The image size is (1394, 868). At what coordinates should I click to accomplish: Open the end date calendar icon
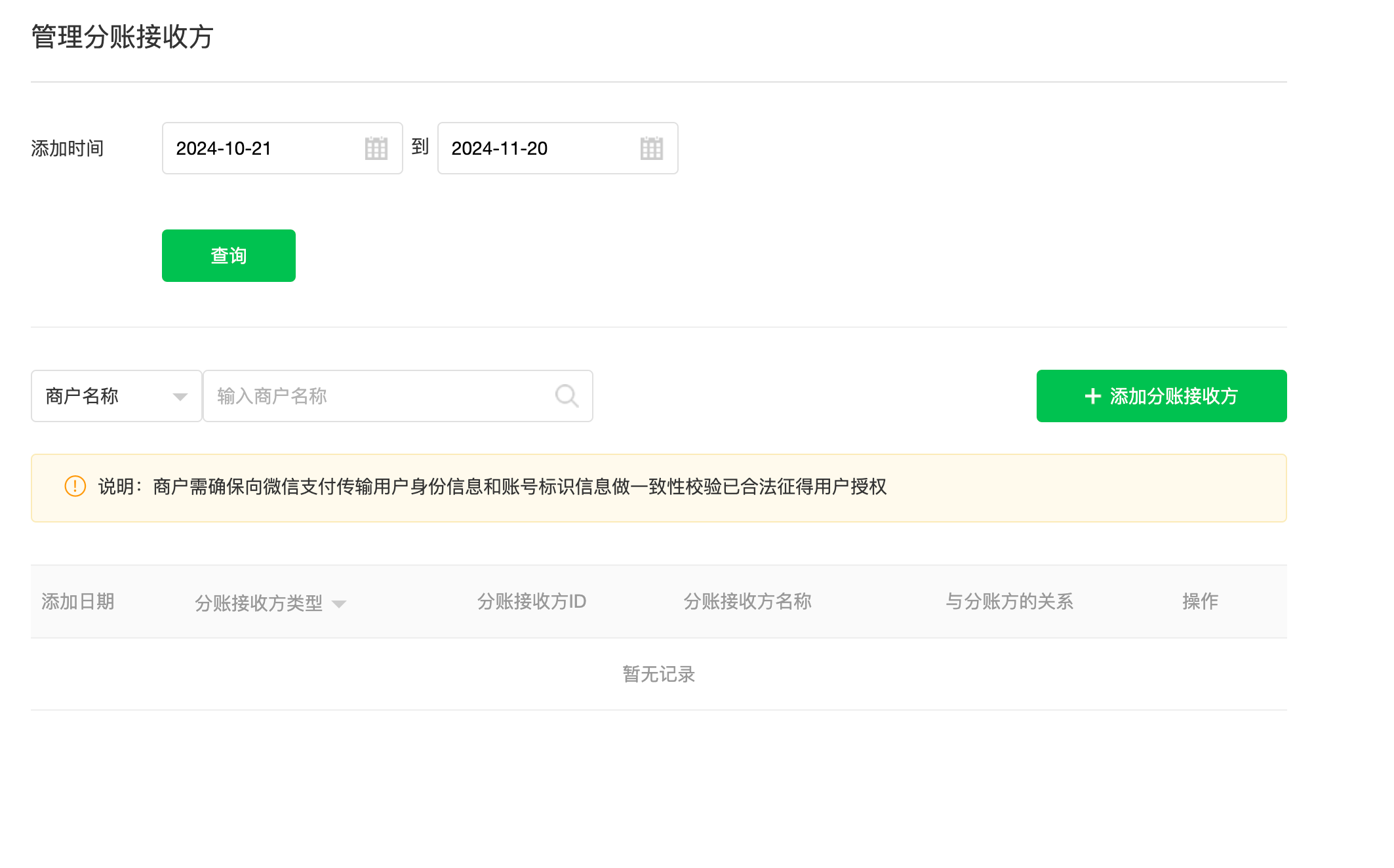(651, 148)
